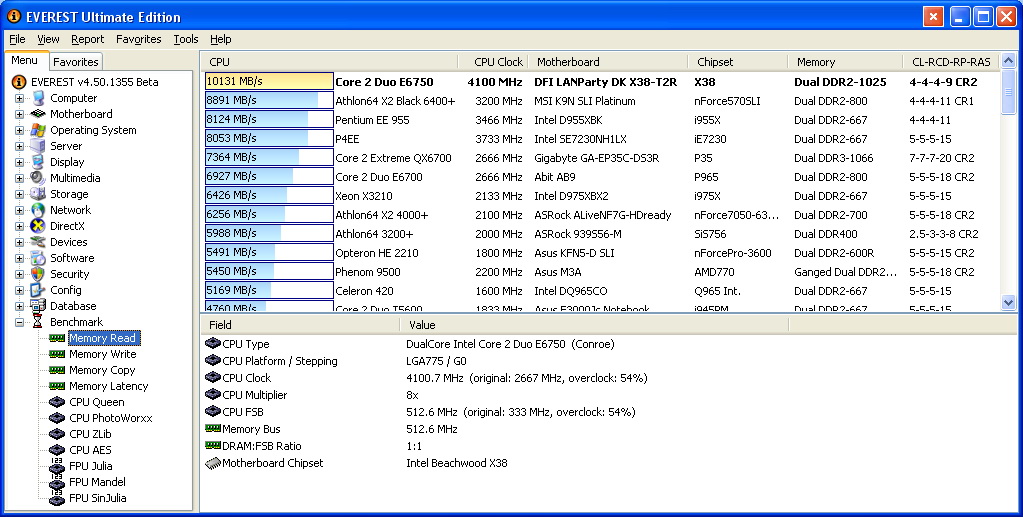Expand the Computer tree node
The image size is (1023, 517).
[20, 98]
